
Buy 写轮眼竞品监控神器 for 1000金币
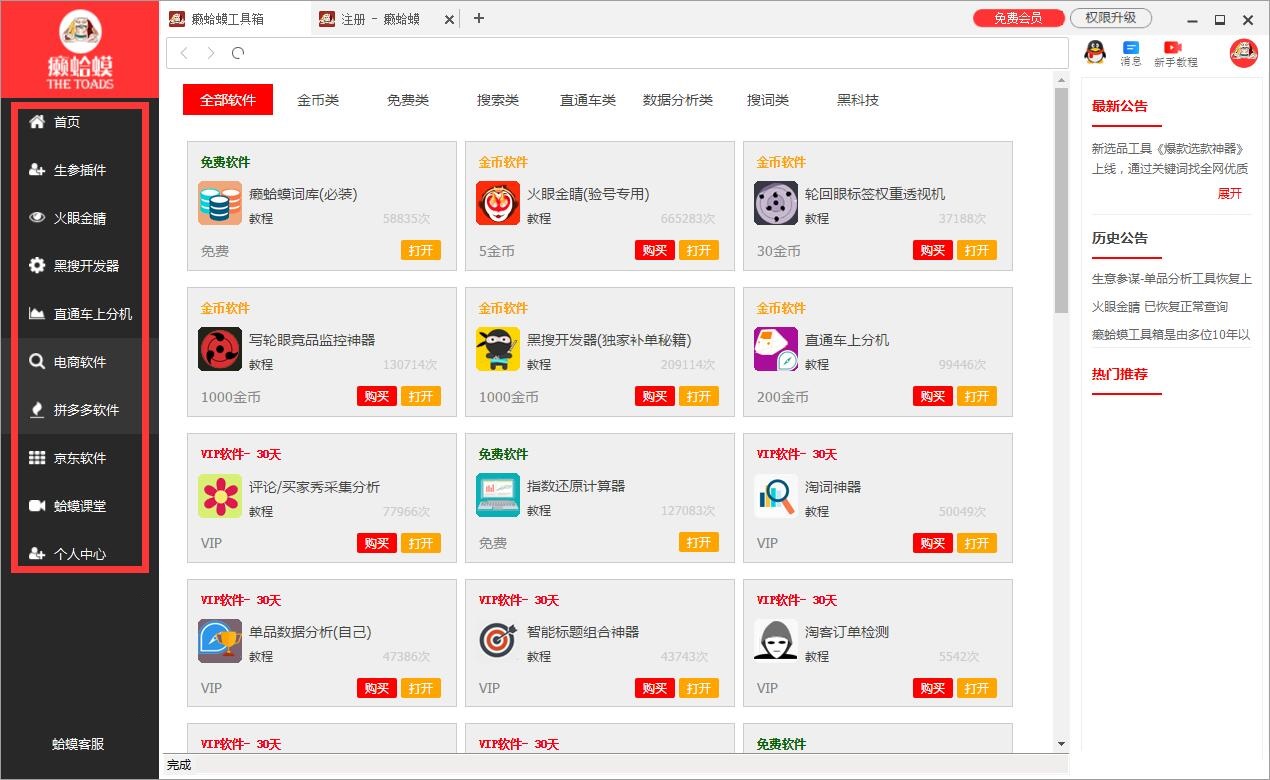[x=377, y=397]
